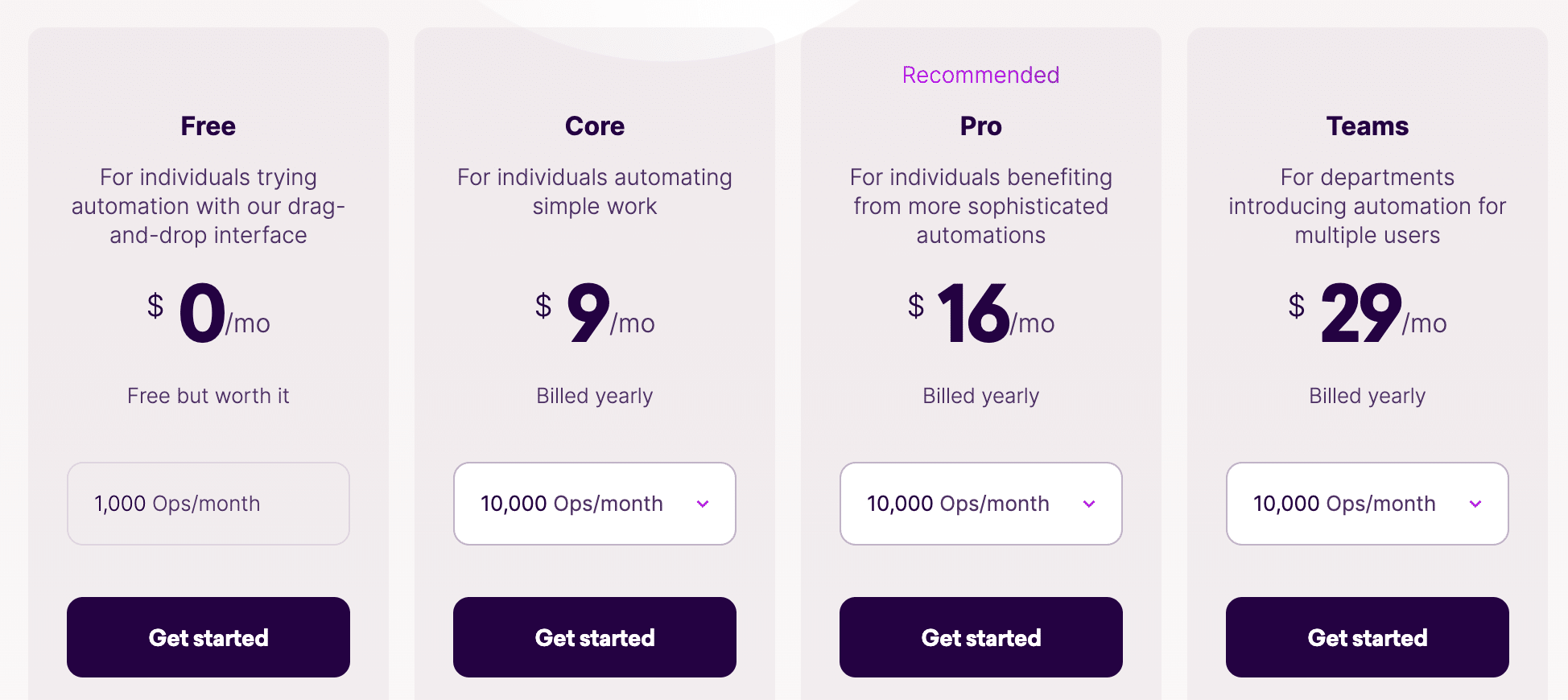The height and width of the screenshot is (700, 1568).
Task: Click the chevron on the Pro dropdown
Action: [1089, 504]
